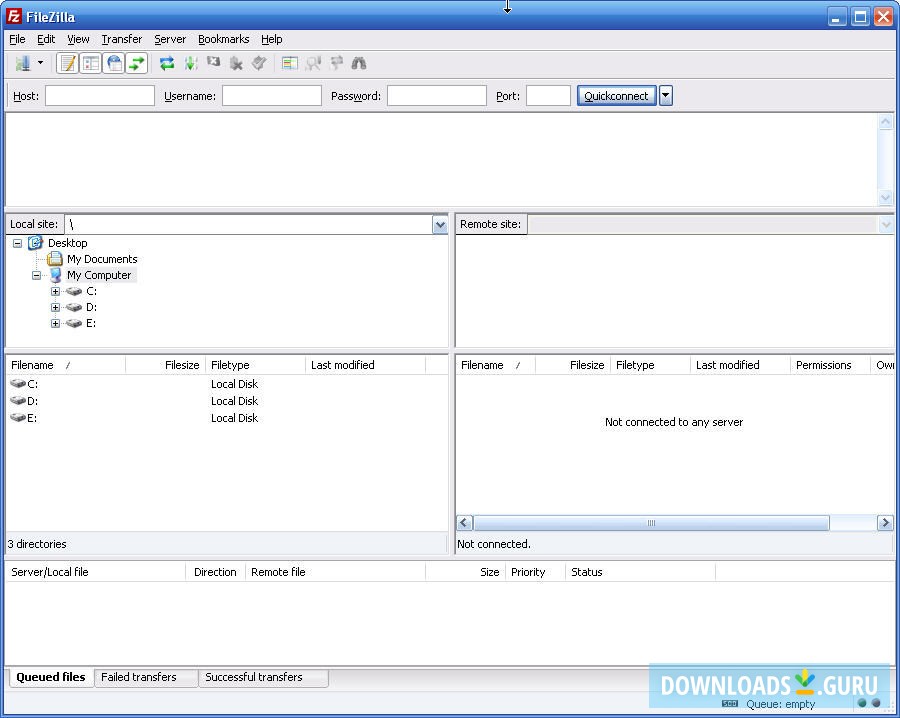The height and width of the screenshot is (718, 900).
Task: Click the C: drive icon in file list
Action: coord(18,383)
